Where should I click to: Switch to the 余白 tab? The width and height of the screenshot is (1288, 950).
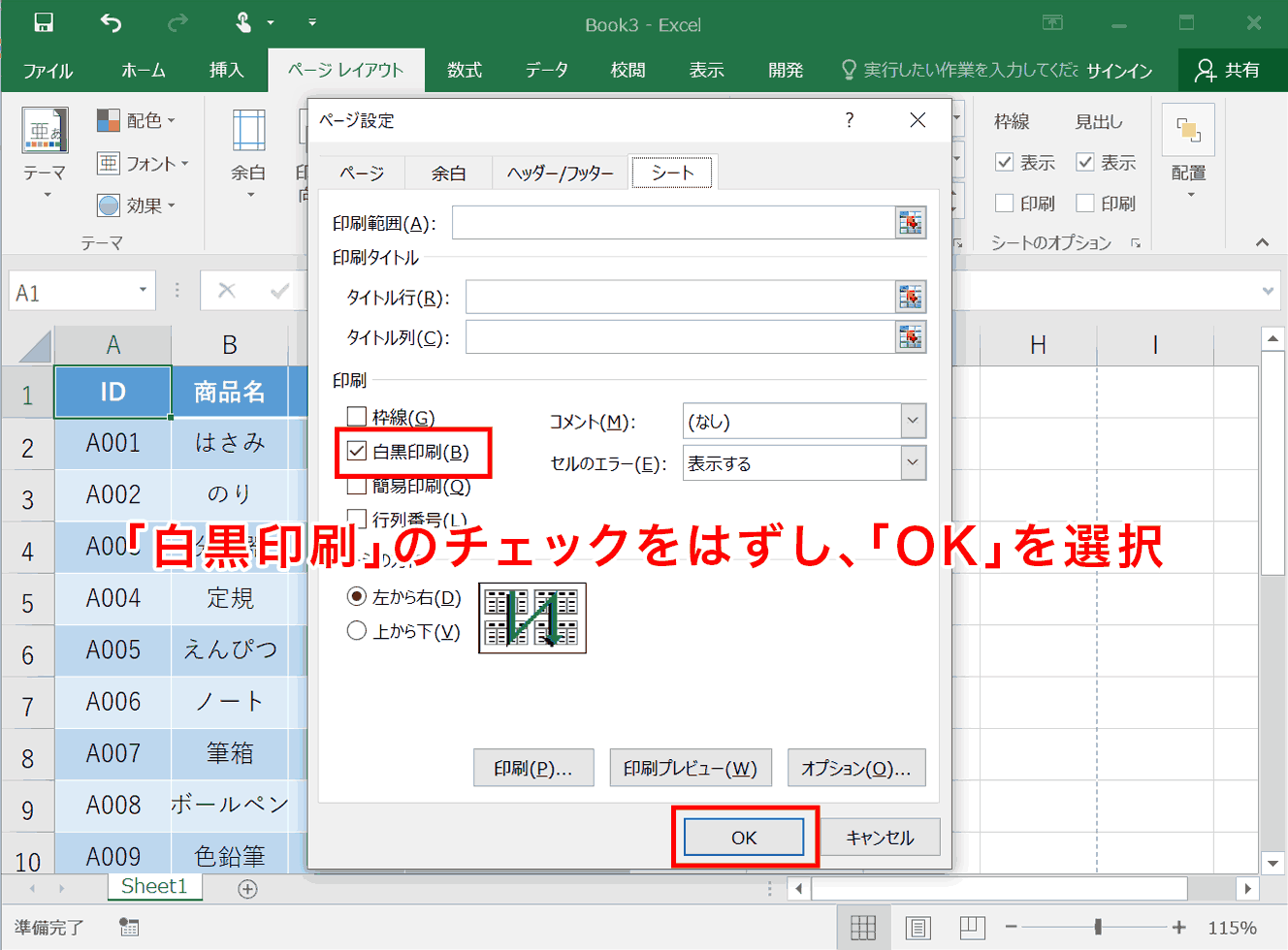(x=448, y=173)
